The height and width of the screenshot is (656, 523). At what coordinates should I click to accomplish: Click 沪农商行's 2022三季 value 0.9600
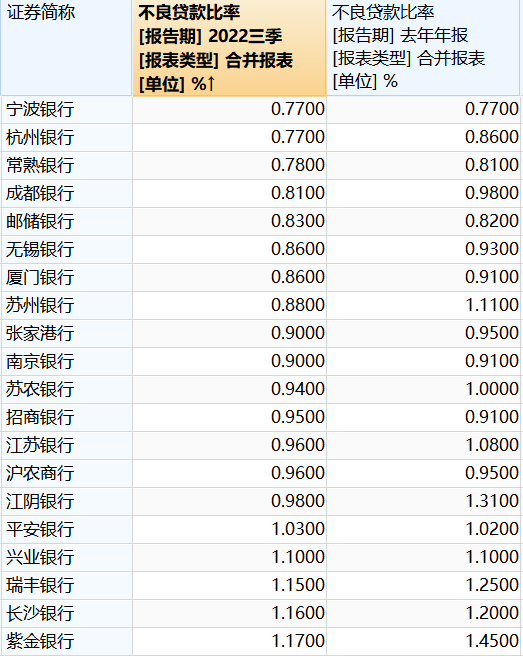[298, 474]
